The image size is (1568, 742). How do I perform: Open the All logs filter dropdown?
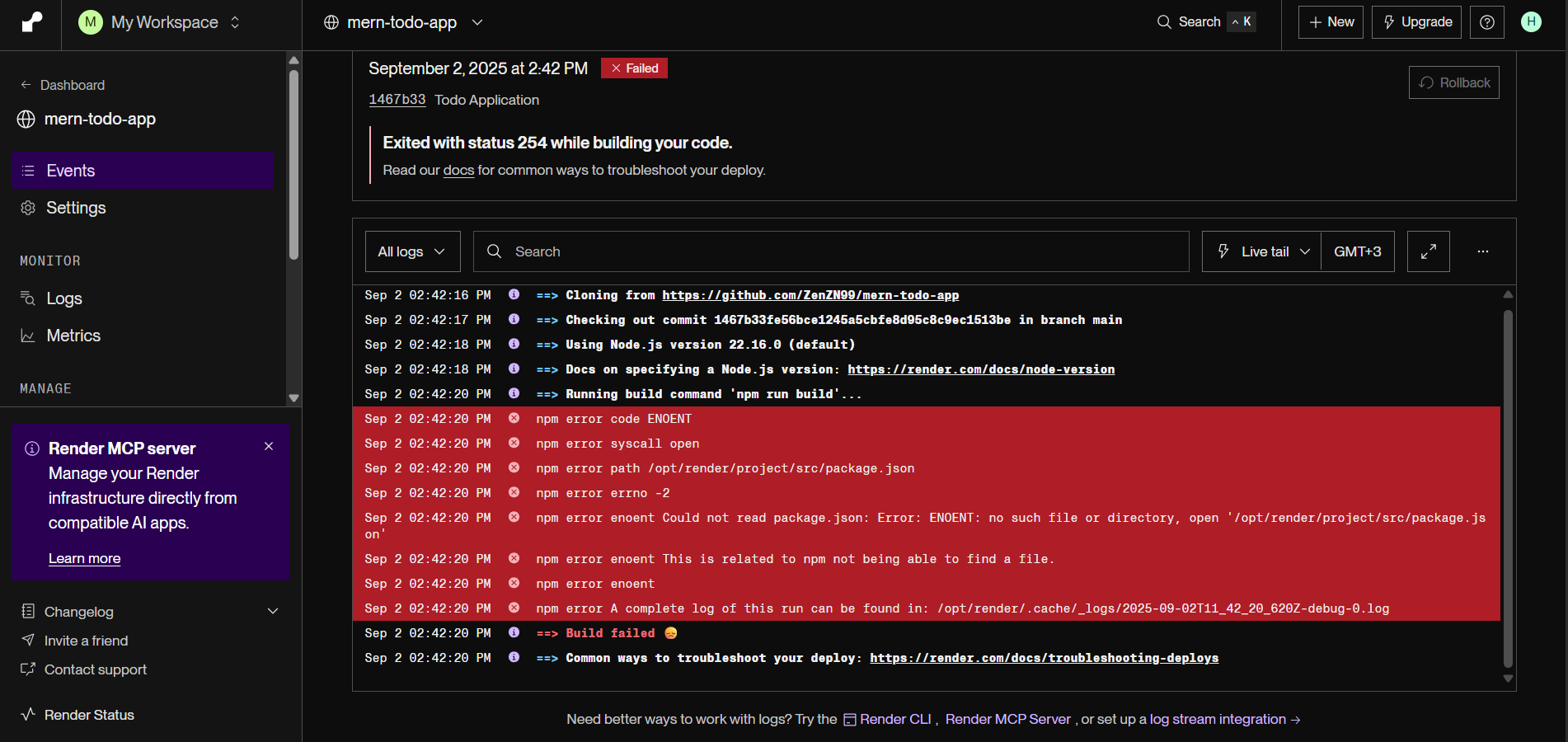point(413,251)
